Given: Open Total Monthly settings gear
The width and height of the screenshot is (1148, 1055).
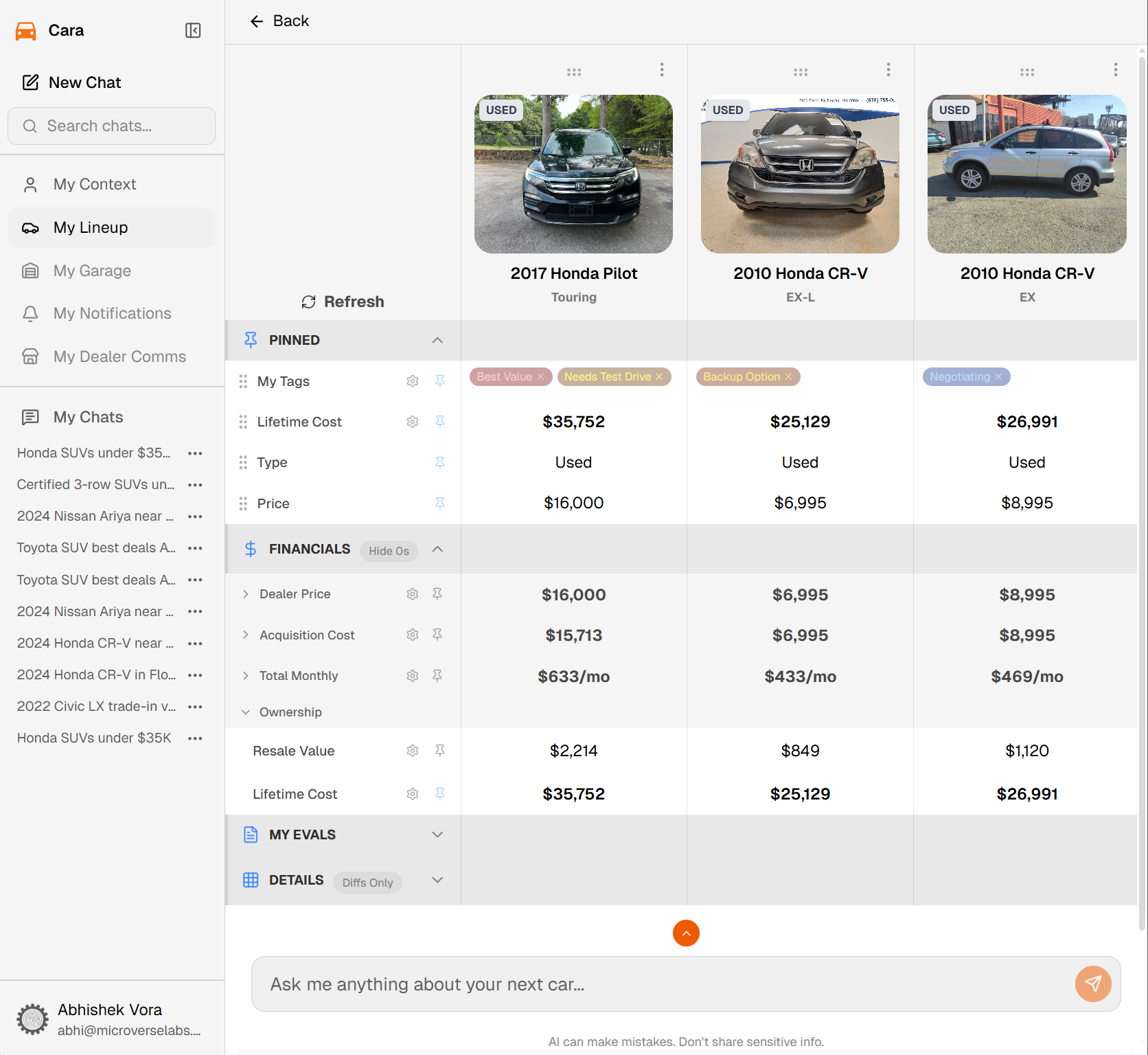Looking at the screenshot, I should [413, 676].
